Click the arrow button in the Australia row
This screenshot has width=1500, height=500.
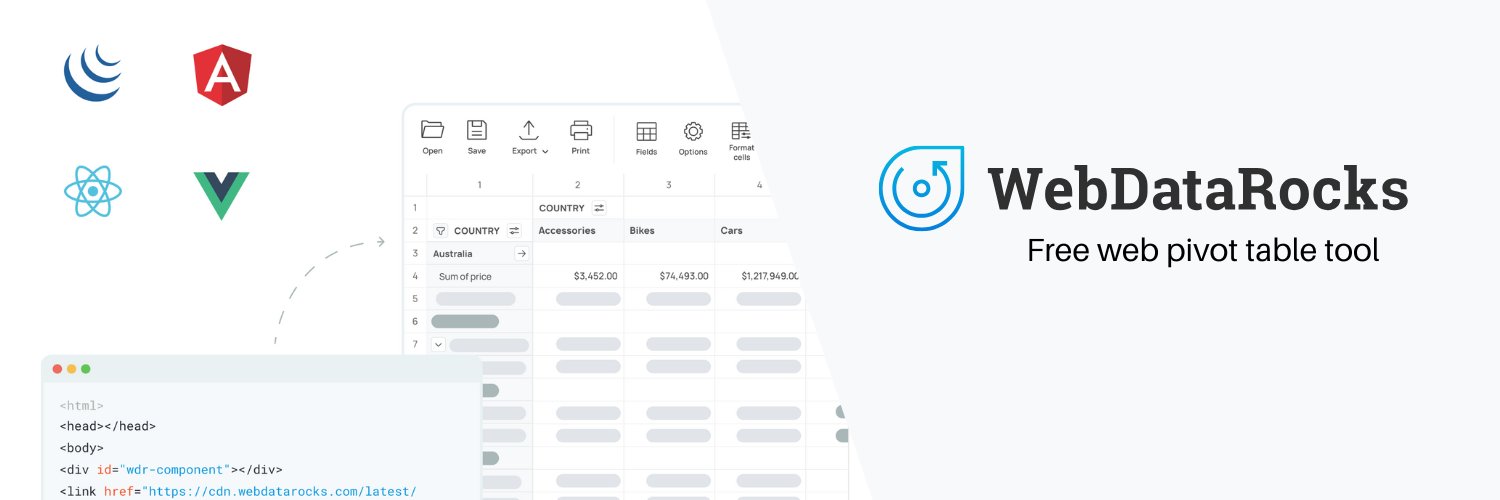click(521, 254)
